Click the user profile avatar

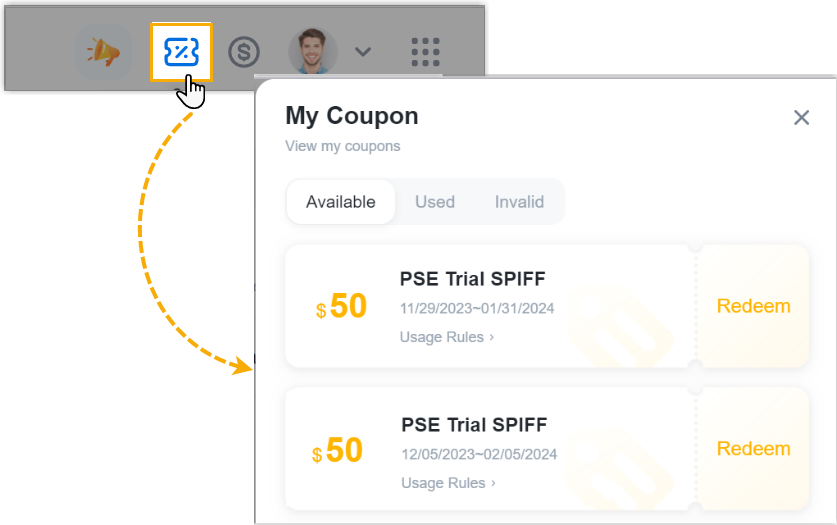[x=312, y=51]
